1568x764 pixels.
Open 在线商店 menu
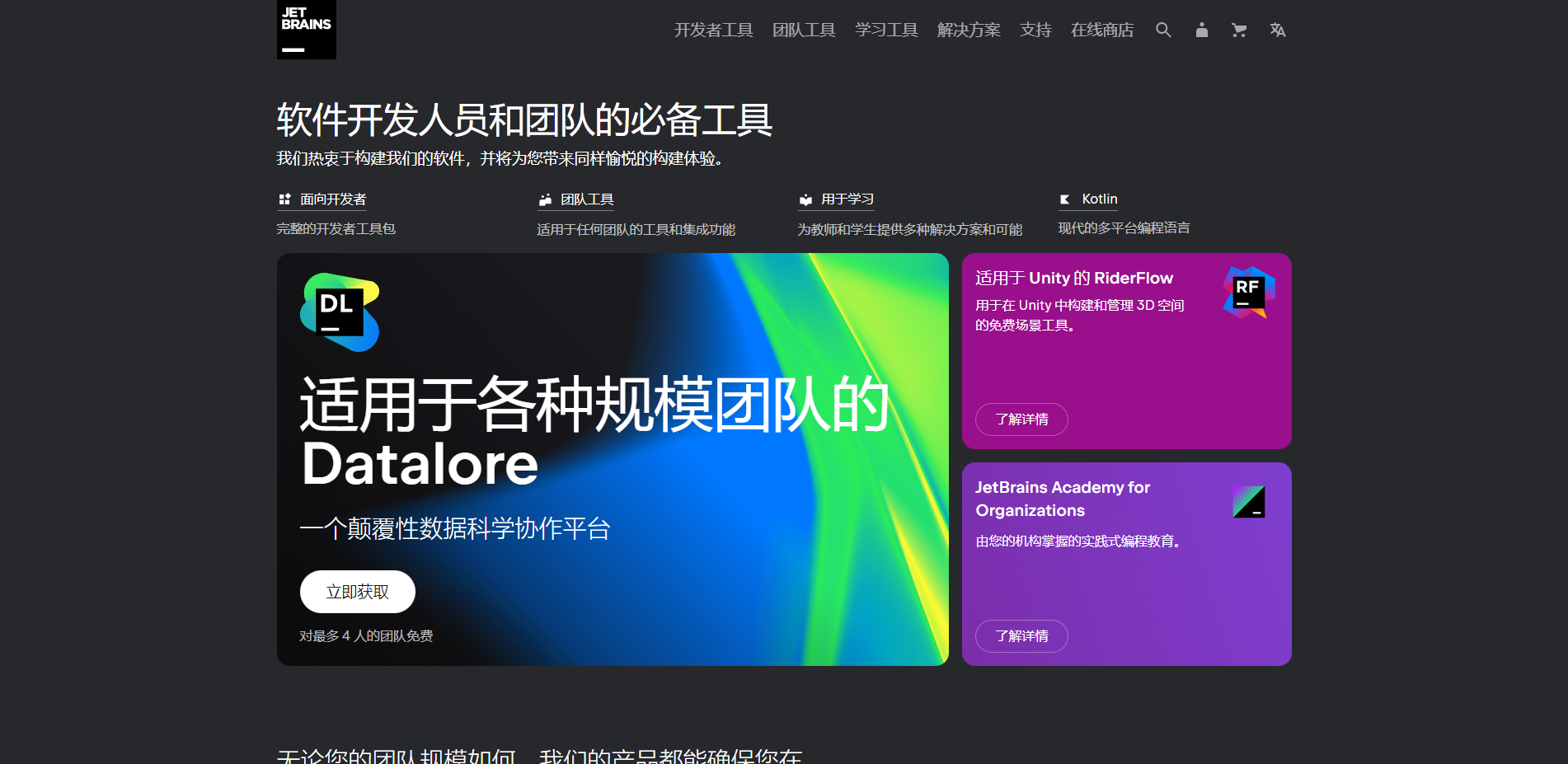pos(1102,30)
